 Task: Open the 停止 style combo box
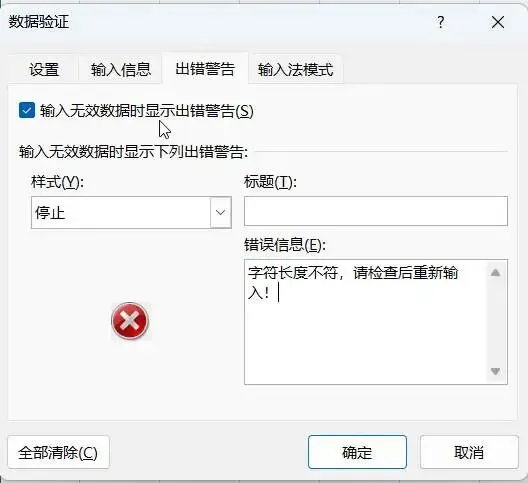pos(131,213)
